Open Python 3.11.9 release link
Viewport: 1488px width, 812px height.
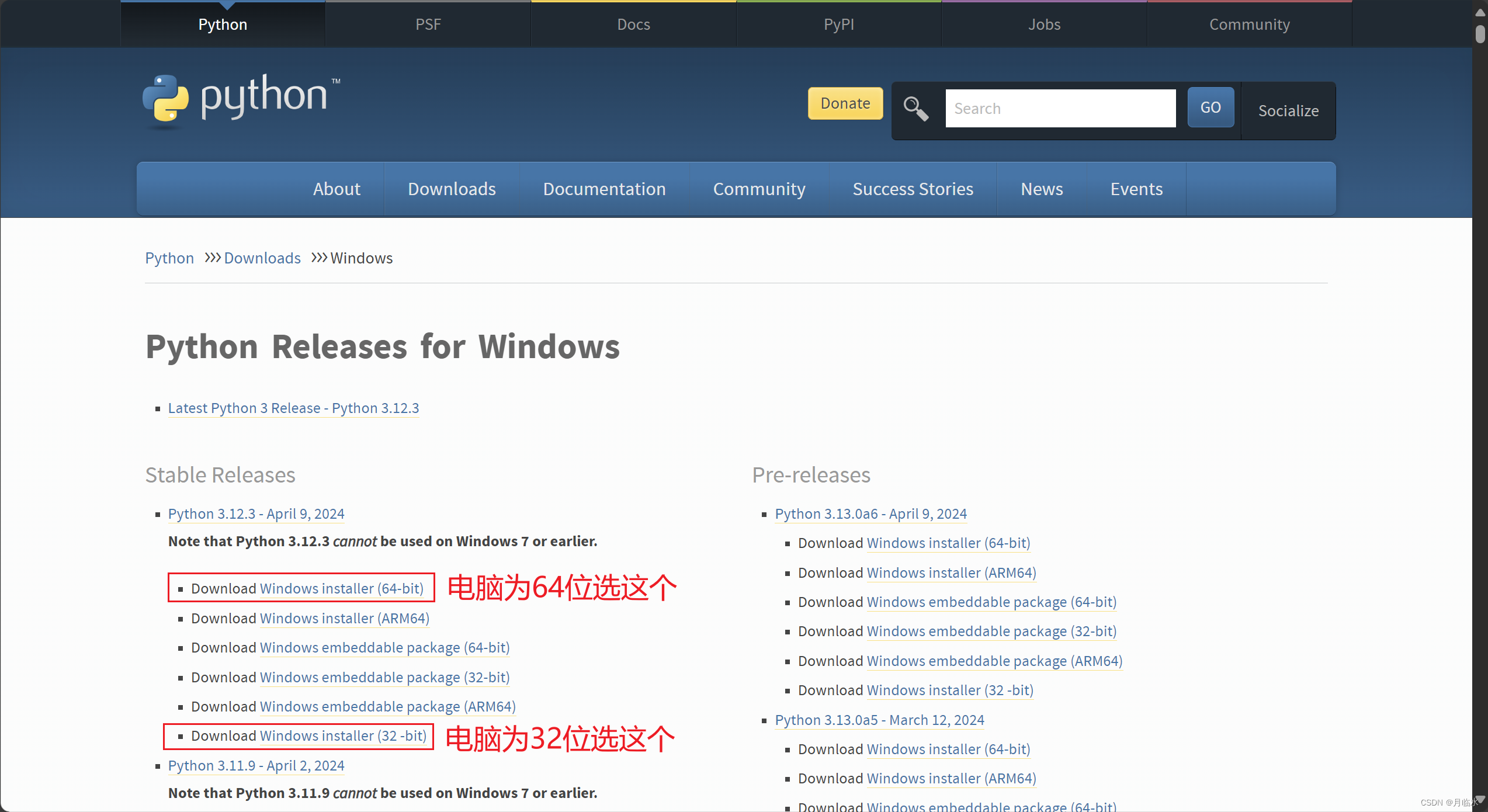[x=256, y=765]
